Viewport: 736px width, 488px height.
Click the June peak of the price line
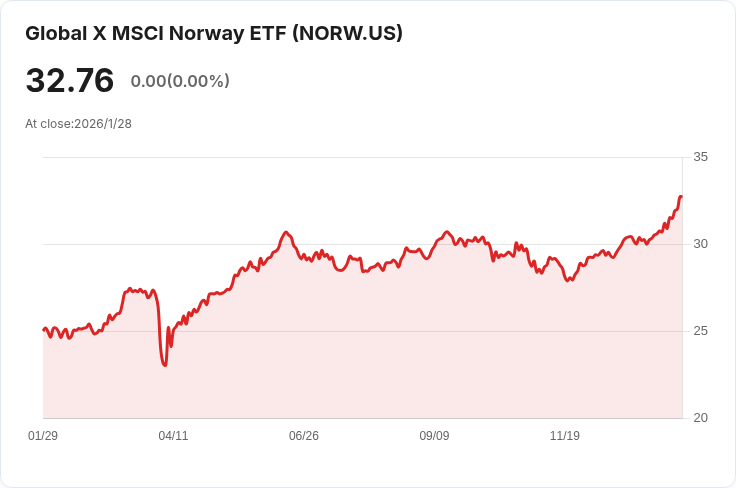tap(286, 232)
